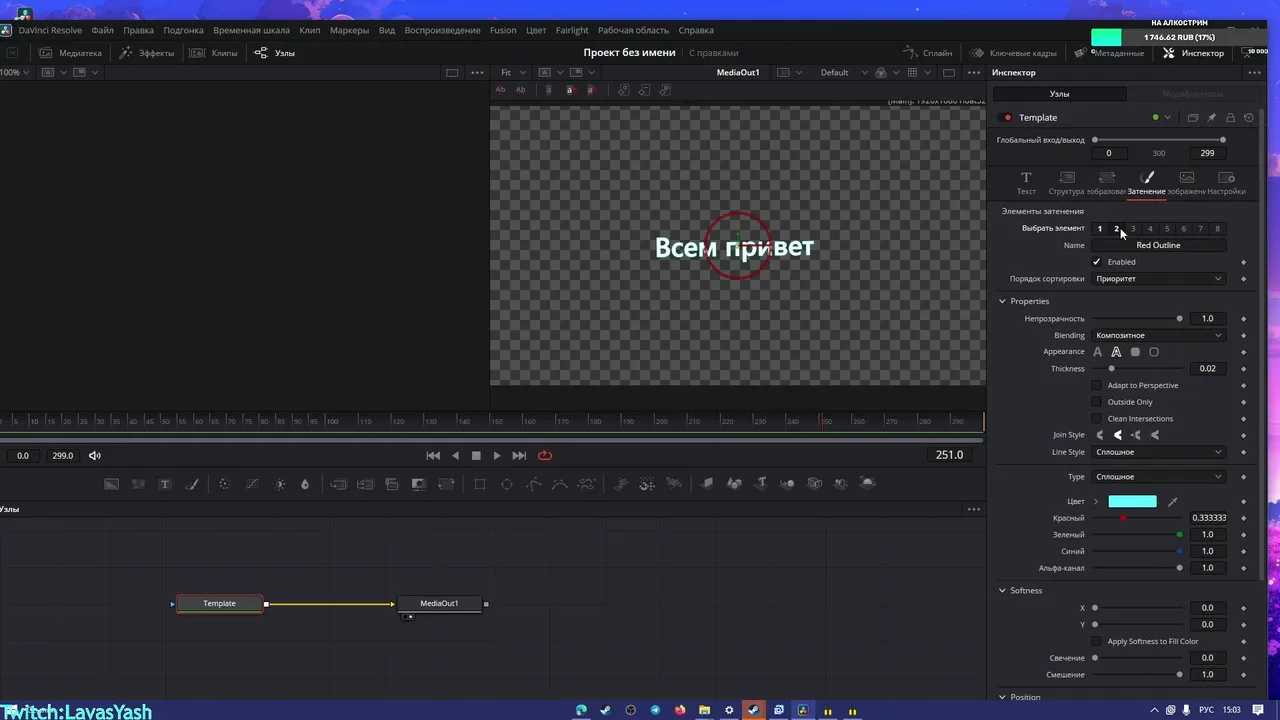Enable Outside Only option
1280x720 pixels.
pos(1097,402)
